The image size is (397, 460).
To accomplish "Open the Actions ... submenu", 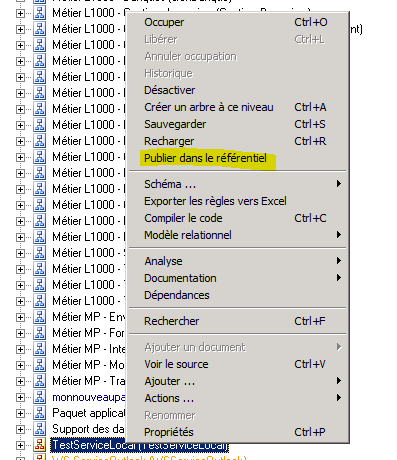I will [237, 398].
